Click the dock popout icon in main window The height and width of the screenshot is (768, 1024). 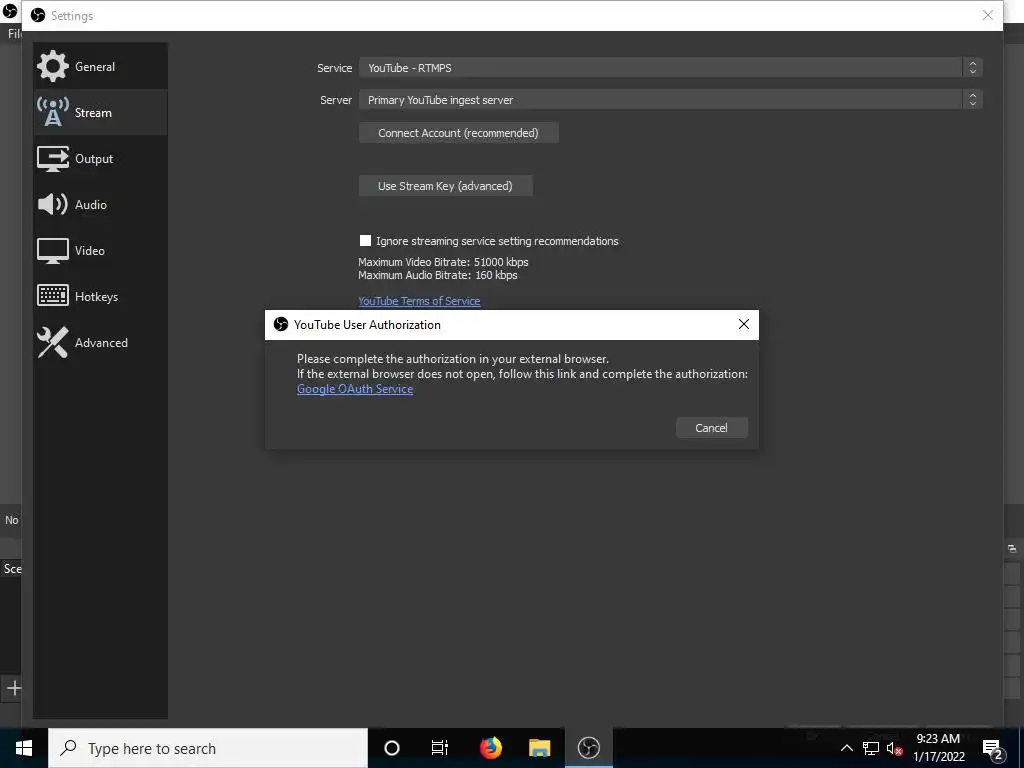pyautogui.click(x=1012, y=549)
